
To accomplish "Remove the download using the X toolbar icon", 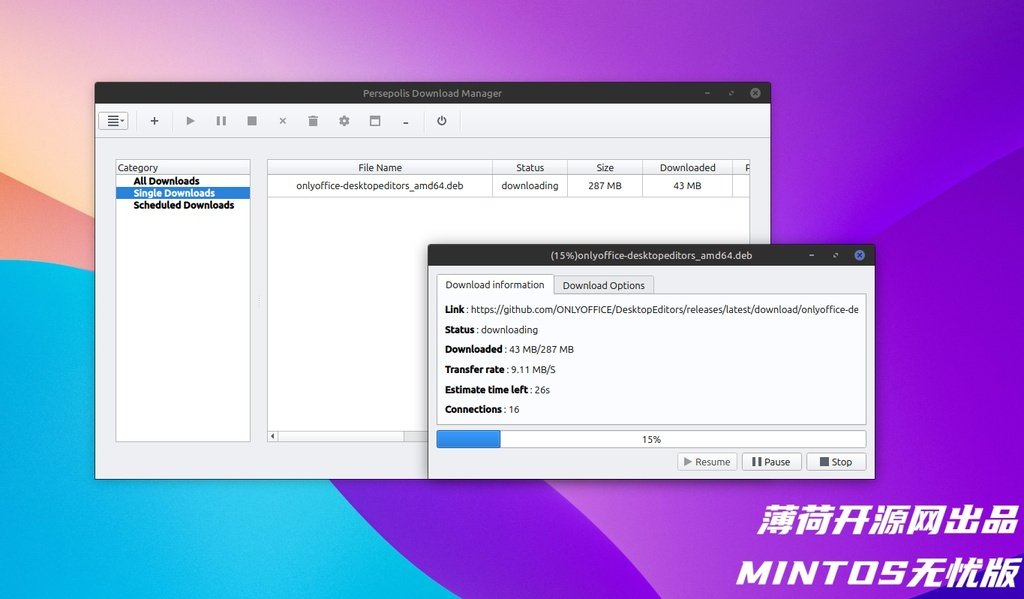I will tap(283, 121).
